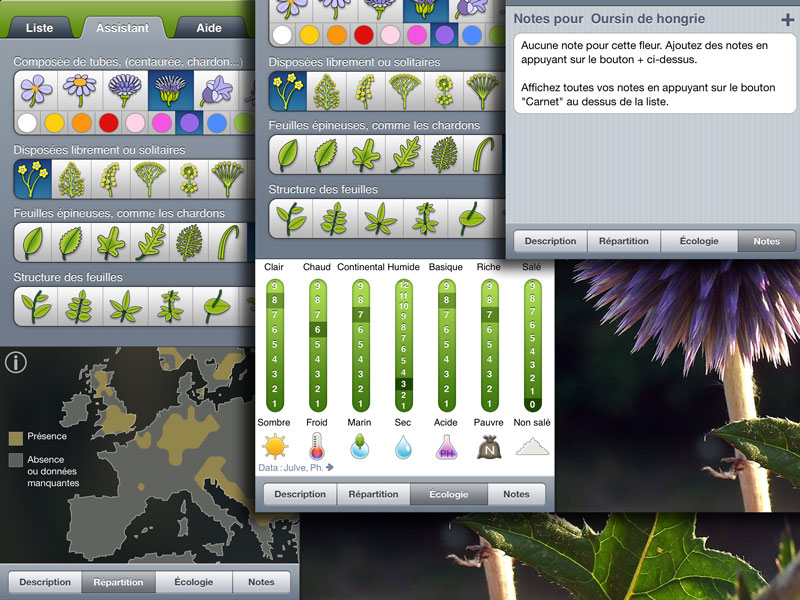Open Écologie tab in the notes panel
800x600 pixels.
(699, 241)
